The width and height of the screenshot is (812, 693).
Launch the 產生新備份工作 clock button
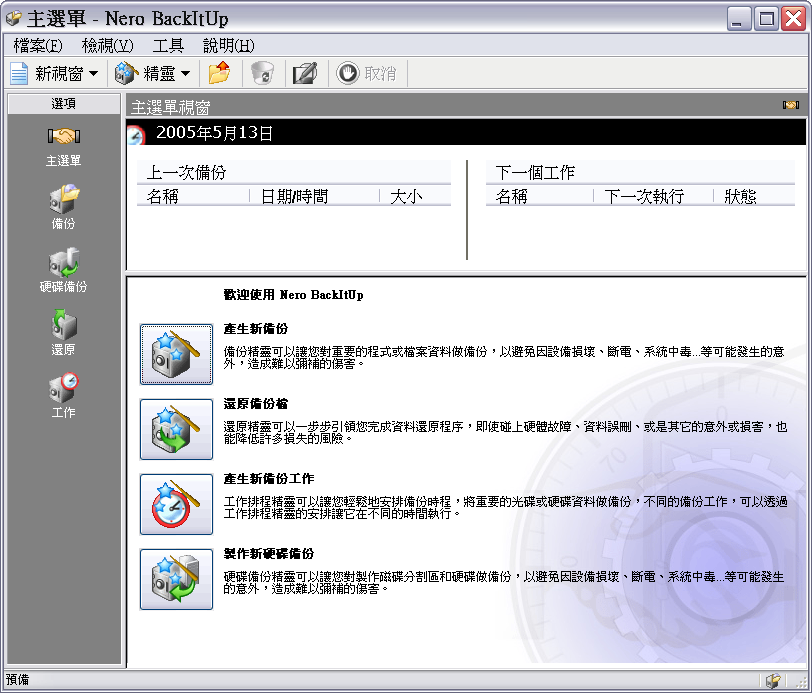pos(176,504)
